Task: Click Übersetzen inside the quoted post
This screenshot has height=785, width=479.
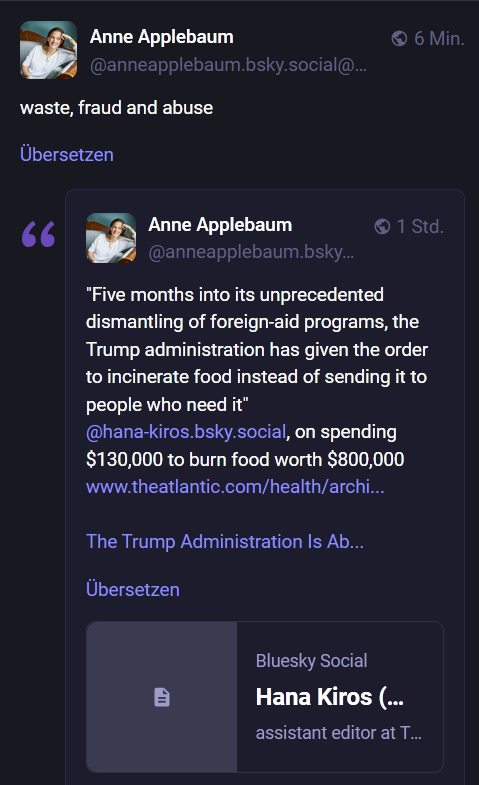Action: pos(133,589)
